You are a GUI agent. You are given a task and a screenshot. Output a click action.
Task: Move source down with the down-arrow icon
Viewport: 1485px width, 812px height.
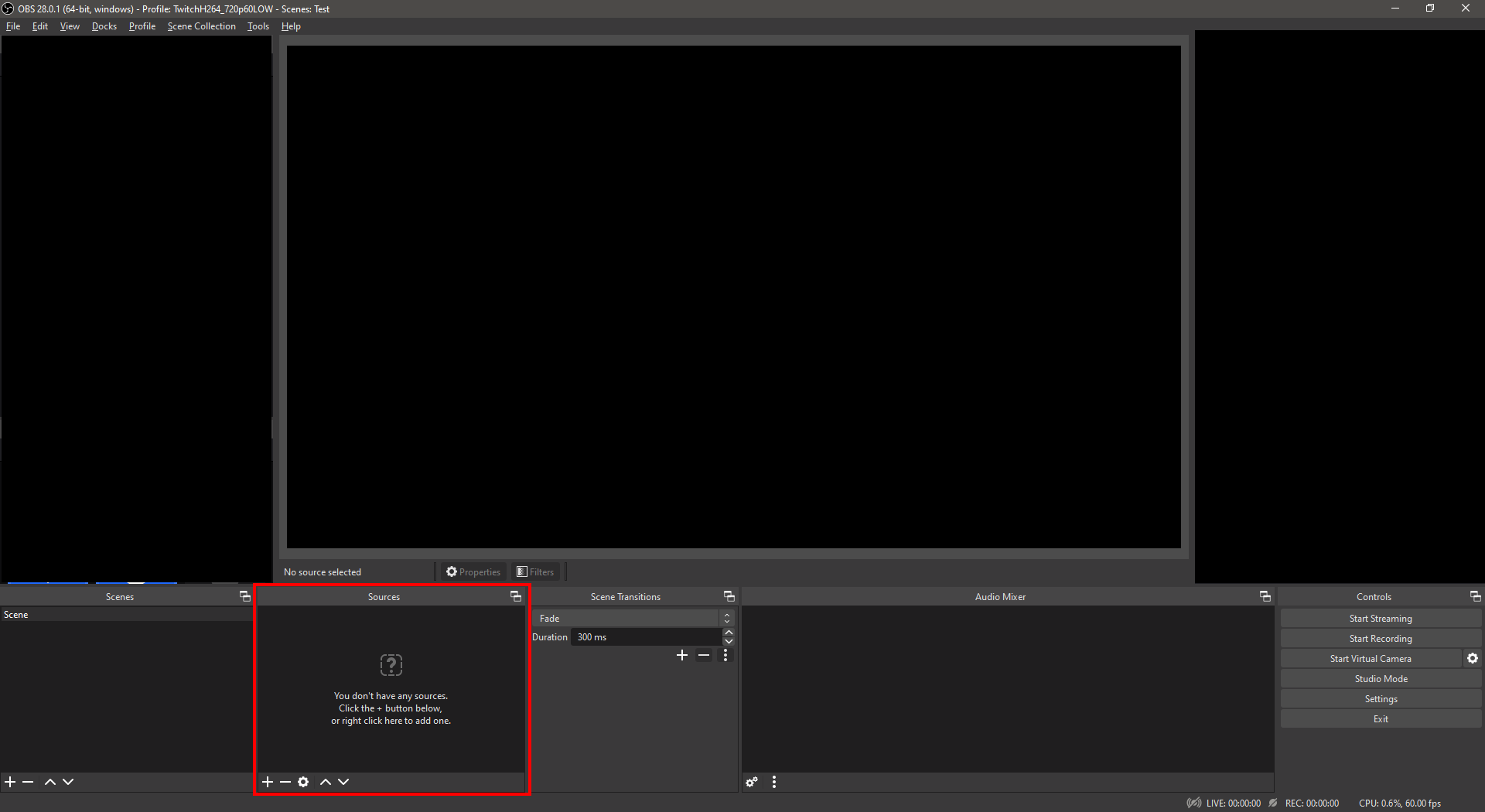(344, 782)
